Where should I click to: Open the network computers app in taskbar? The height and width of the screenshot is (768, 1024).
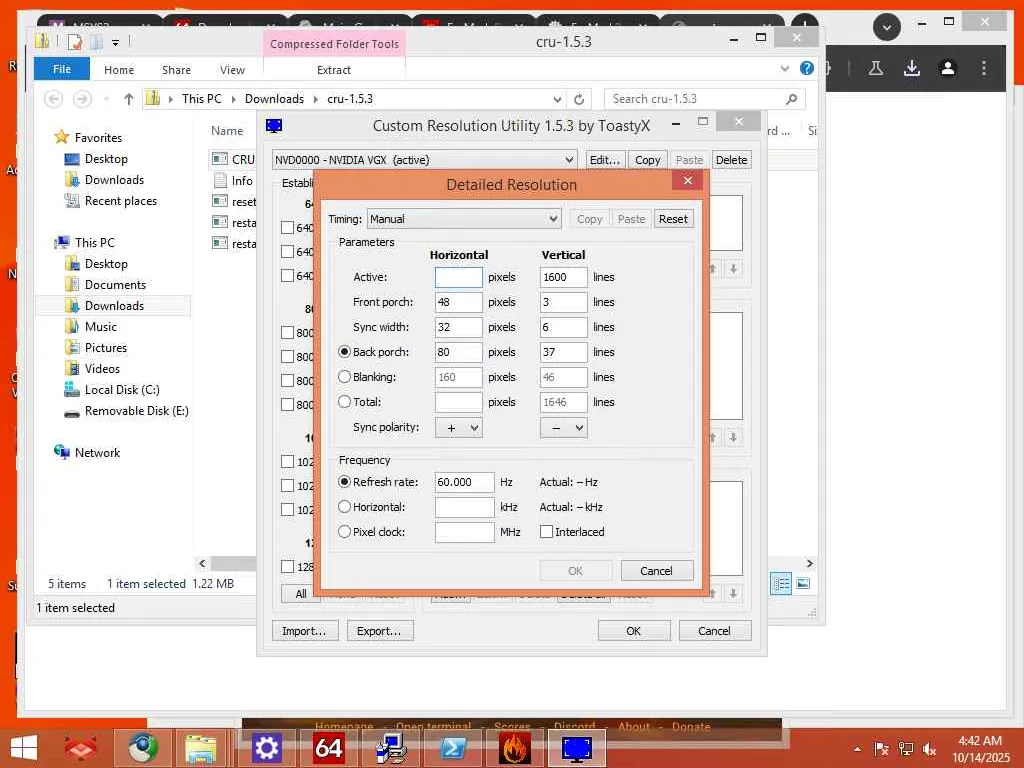coord(392,748)
